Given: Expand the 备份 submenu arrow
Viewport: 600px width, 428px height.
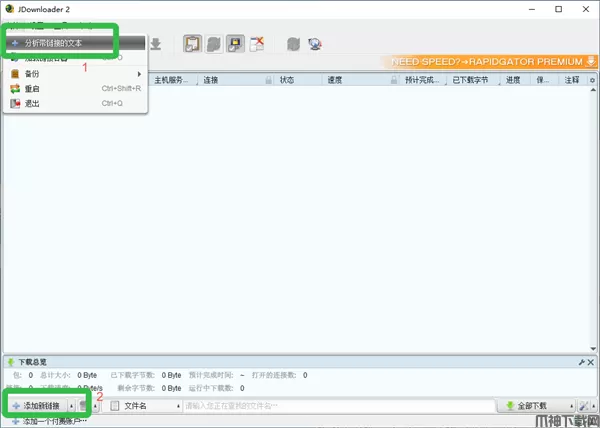Looking at the screenshot, I should (x=139, y=74).
